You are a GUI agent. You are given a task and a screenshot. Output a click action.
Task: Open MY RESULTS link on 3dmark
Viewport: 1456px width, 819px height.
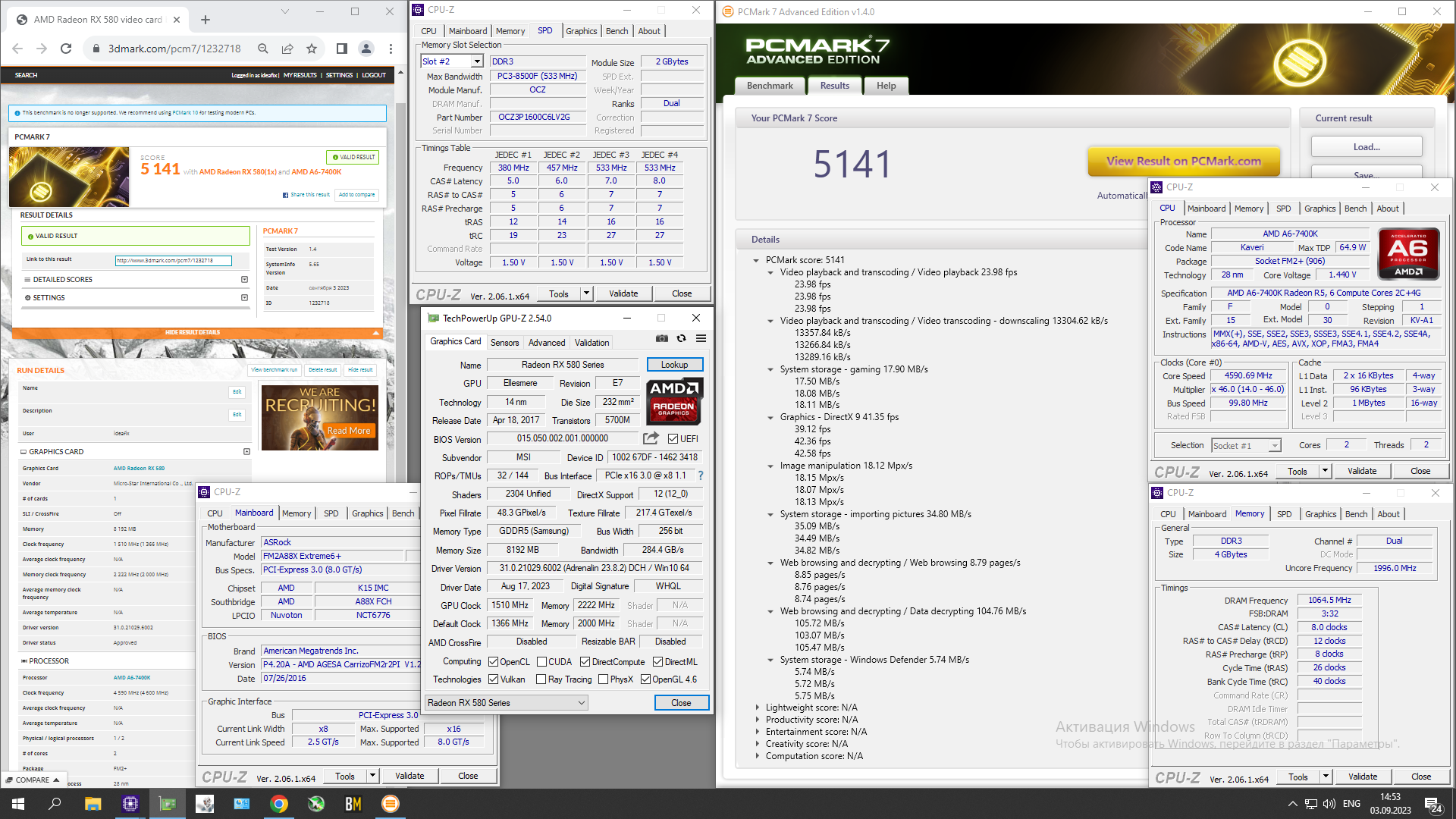tap(300, 75)
